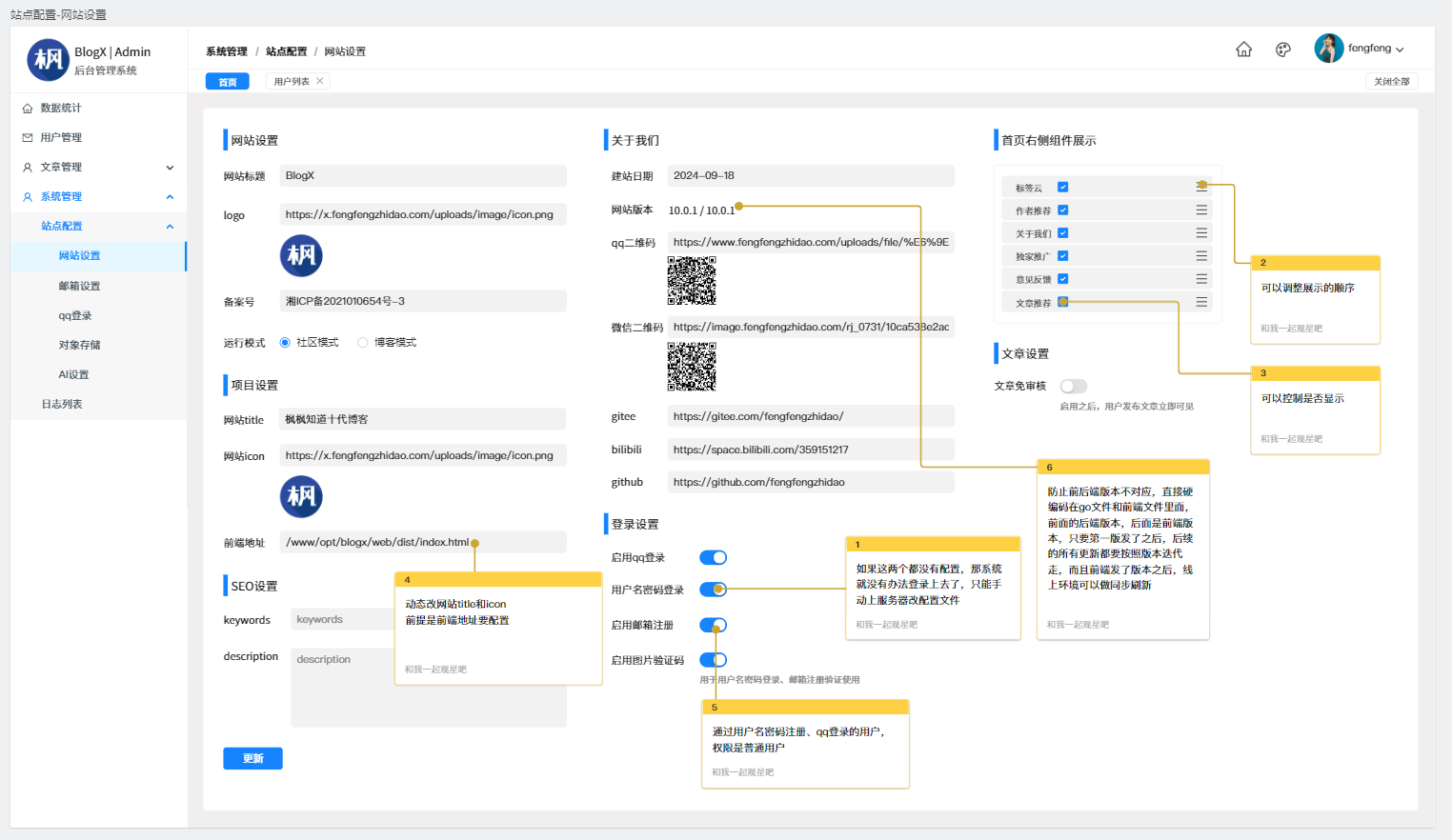This screenshot has width=1452, height=840.
Task: Click the 更新 button
Action: (x=252, y=758)
